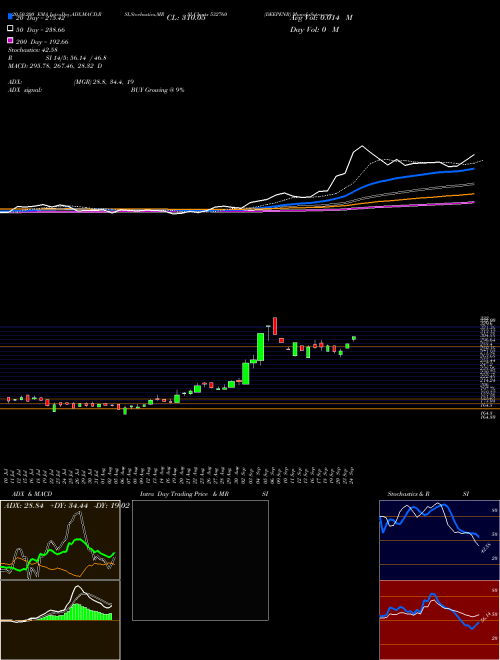
Task: Click the 'CL: 310.05' closing price text
Action: 186,18
